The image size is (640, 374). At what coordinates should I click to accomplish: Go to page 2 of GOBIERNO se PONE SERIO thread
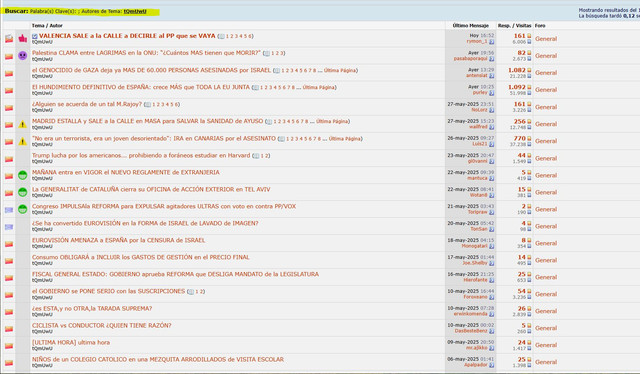202,292
